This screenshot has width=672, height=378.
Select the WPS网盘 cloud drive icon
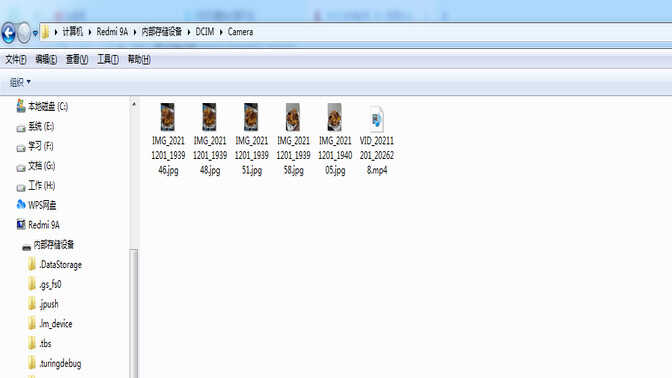click(x=21, y=205)
